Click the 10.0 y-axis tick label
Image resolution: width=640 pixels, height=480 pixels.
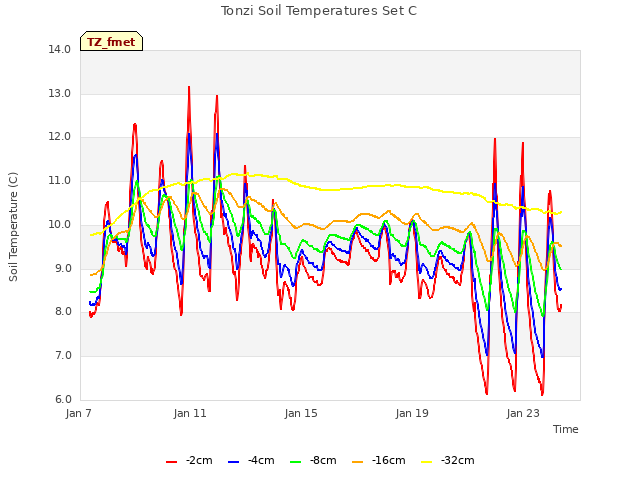pyautogui.click(x=60, y=224)
